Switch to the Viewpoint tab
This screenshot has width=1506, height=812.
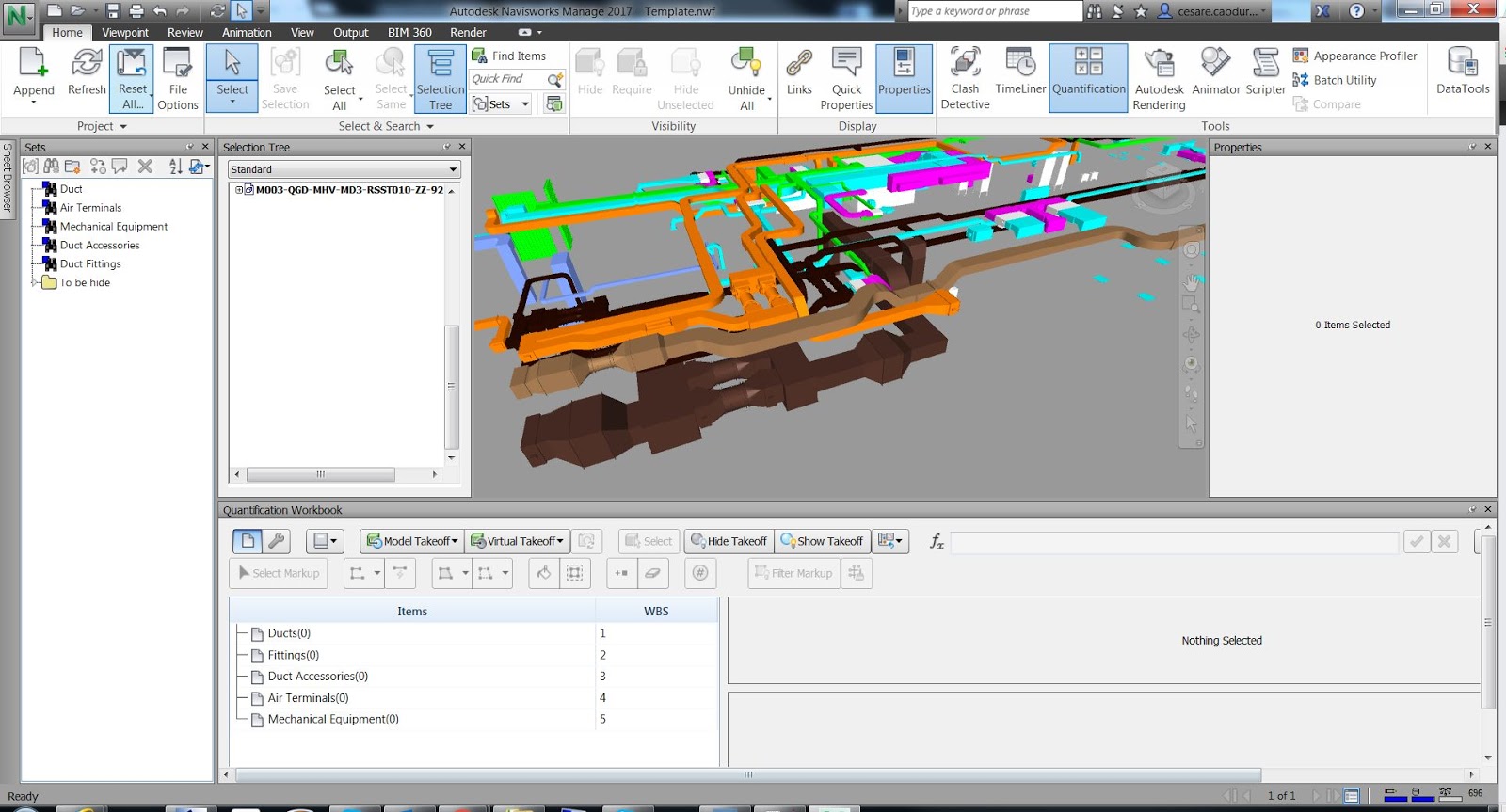[125, 32]
